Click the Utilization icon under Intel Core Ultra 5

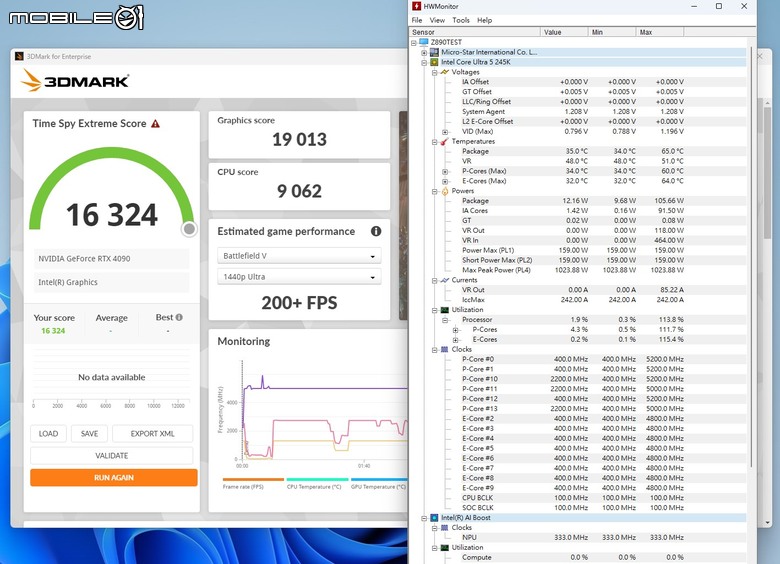point(445,310)
